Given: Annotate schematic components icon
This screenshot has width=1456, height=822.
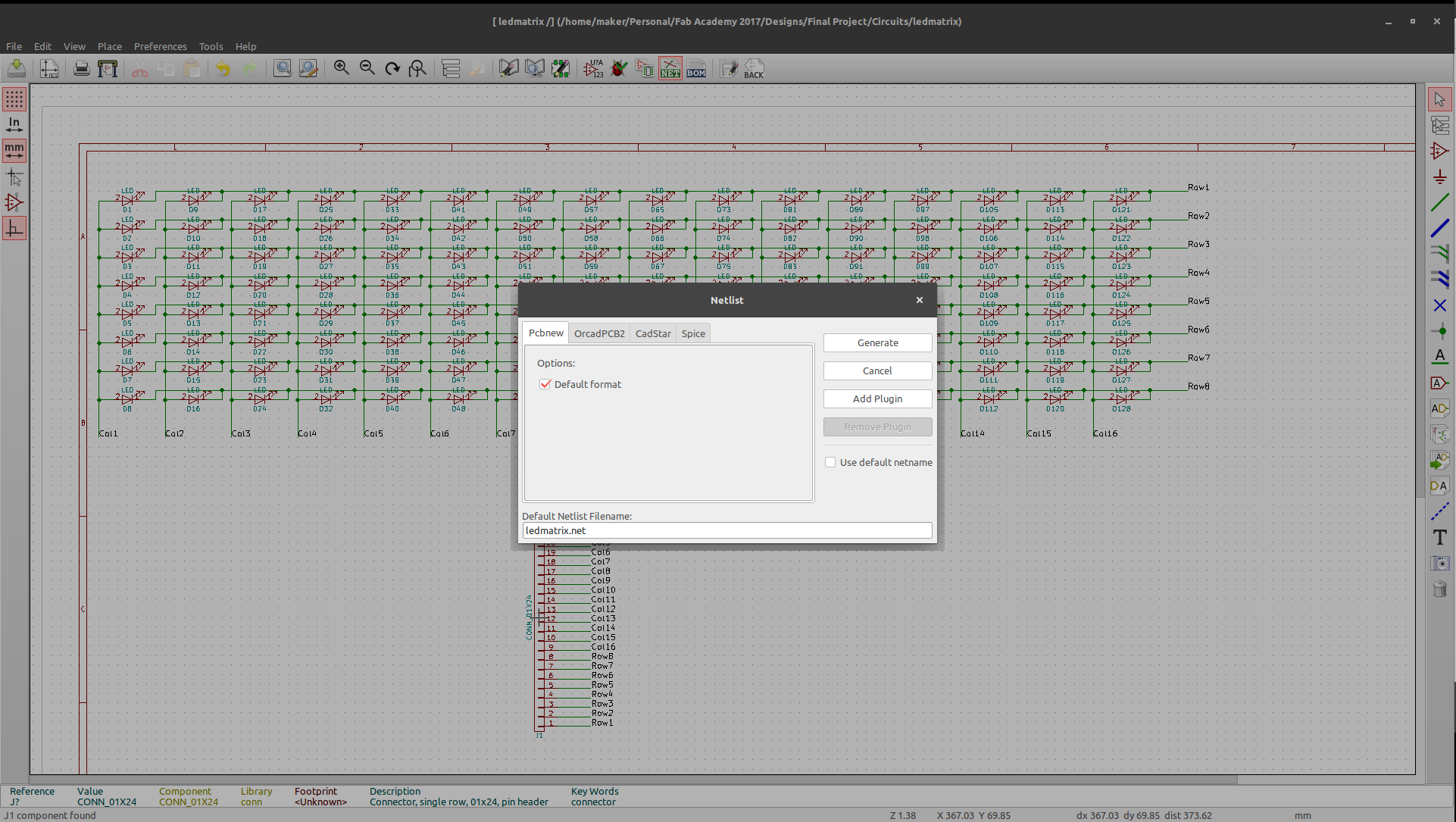Looking at the screenshot, I should (x=593, y=69).
